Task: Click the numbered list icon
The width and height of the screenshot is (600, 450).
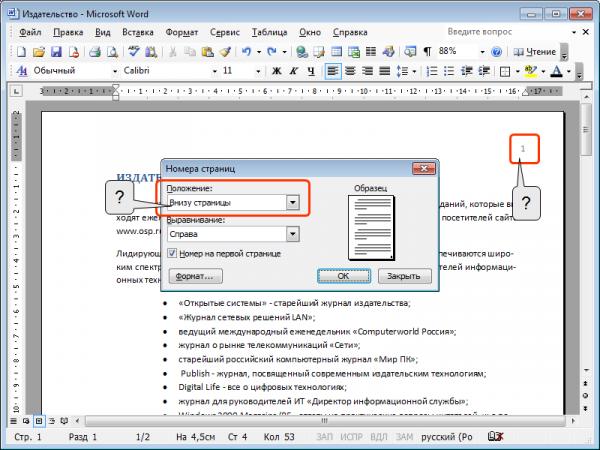Action: (x=432, y=71)
